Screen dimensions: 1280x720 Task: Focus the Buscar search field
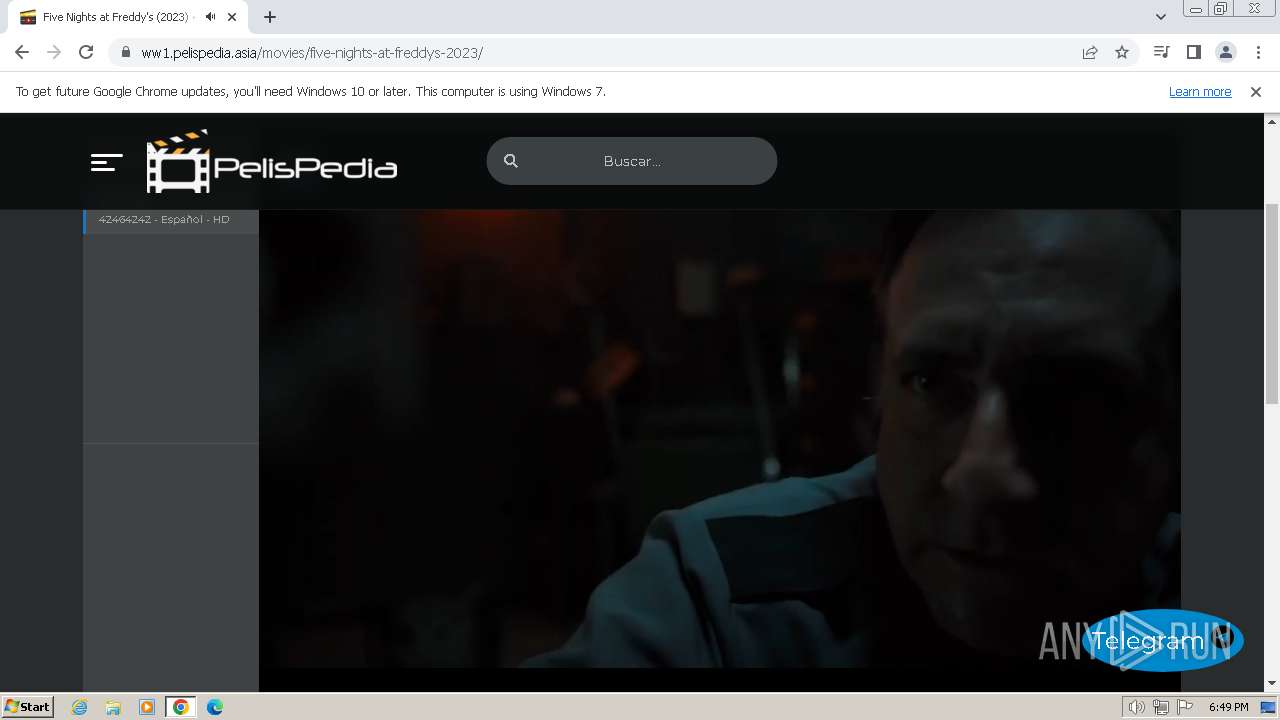631,161
